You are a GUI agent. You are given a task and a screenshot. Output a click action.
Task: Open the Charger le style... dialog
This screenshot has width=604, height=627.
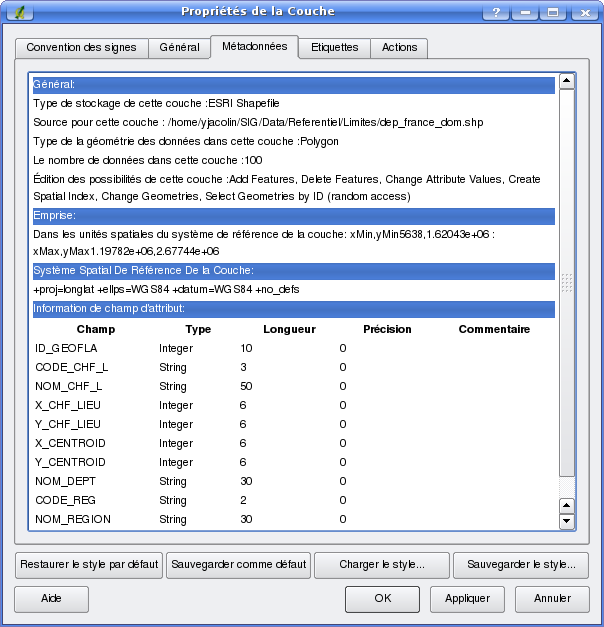pyautogui.click(x=382, y=565)
